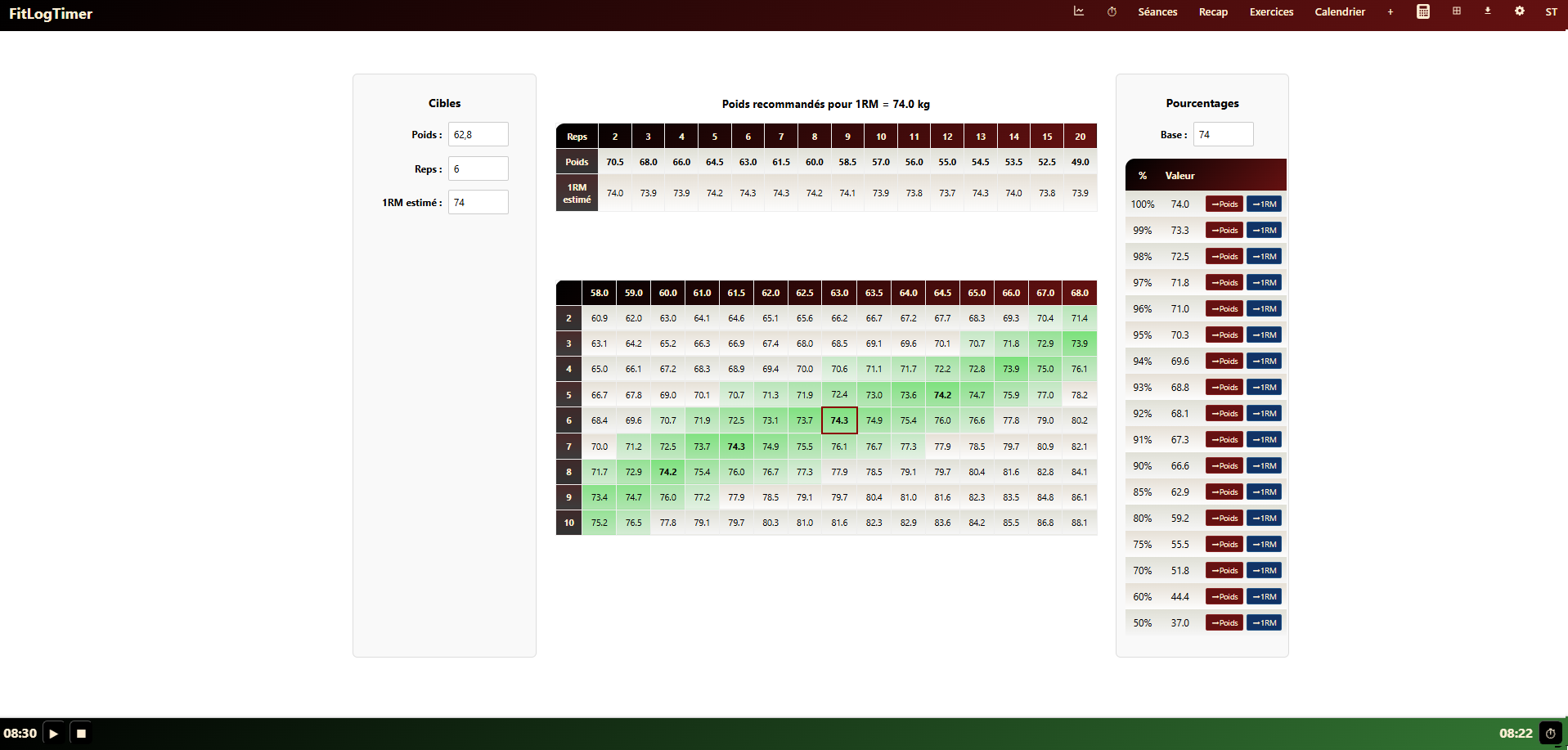Navigate to Calendrier
1568x750 pixels.
click(x=1340, y=12)
